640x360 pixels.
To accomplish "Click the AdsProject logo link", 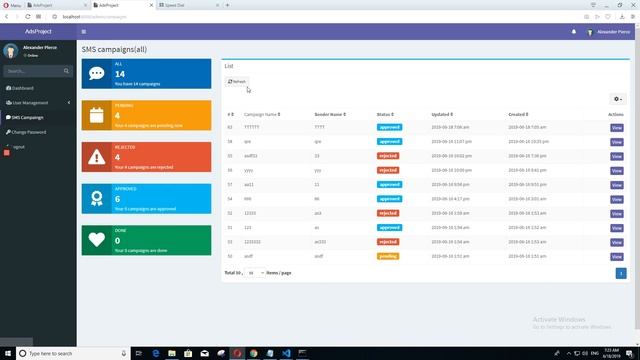I will tap(38, 31).
